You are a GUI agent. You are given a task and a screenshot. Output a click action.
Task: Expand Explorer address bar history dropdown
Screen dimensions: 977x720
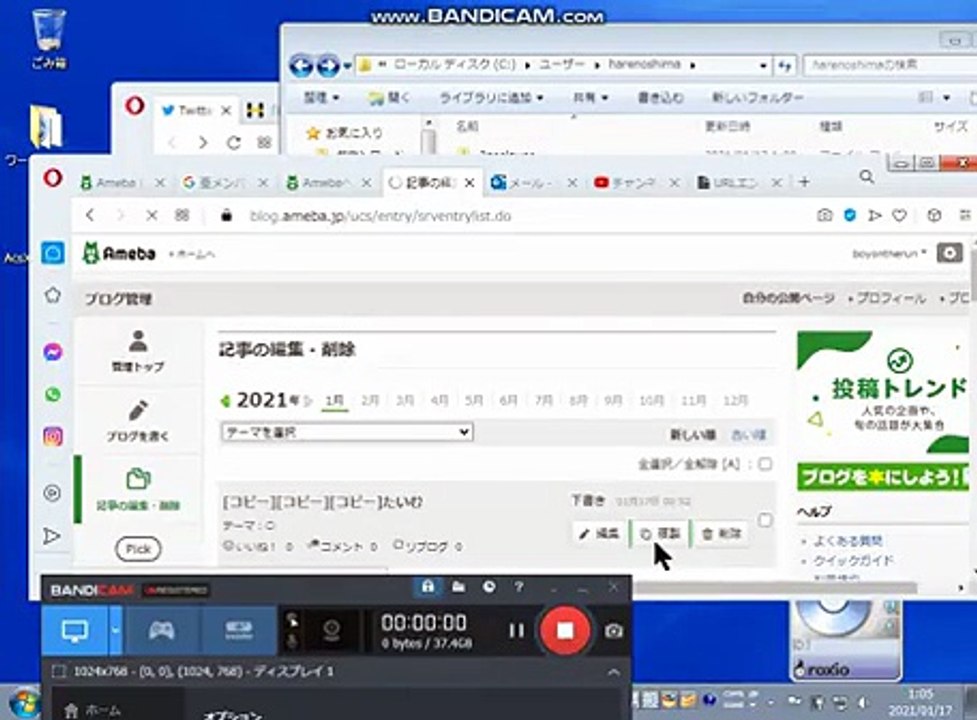(x=763, y=65)
